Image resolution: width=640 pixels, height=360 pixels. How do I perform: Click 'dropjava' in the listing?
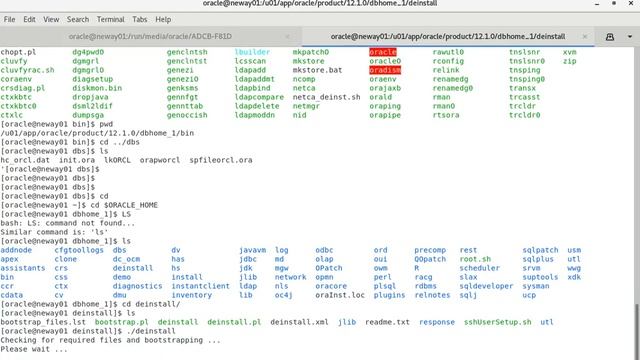pos(90,97)
